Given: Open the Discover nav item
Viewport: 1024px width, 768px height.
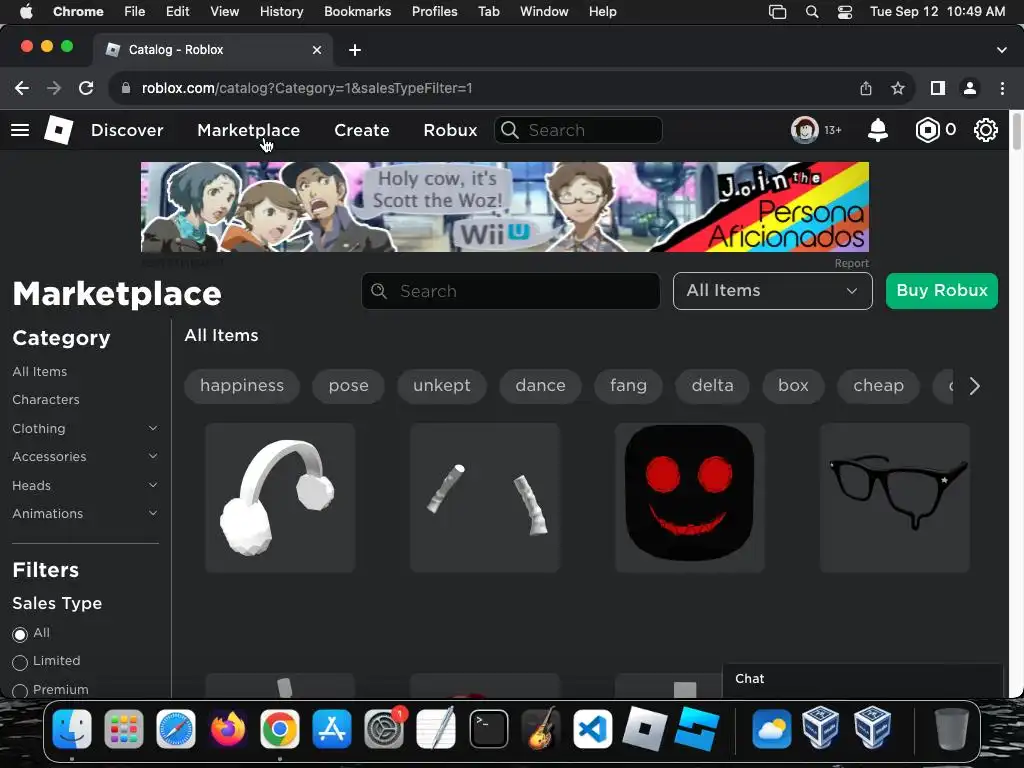Looking at the screenshot, I should pos(127,130).
